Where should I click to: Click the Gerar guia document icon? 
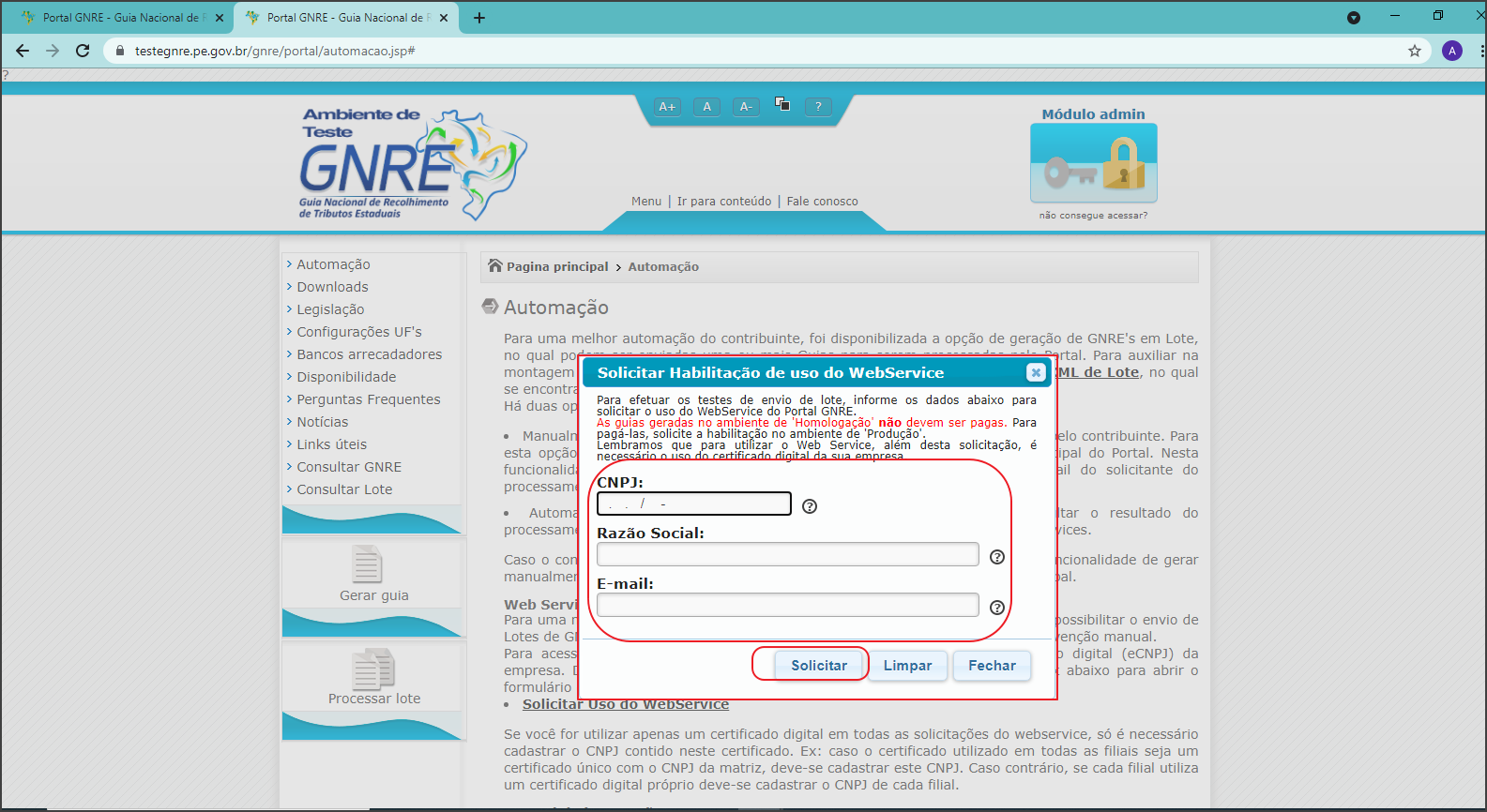click(x=367, y=564)
